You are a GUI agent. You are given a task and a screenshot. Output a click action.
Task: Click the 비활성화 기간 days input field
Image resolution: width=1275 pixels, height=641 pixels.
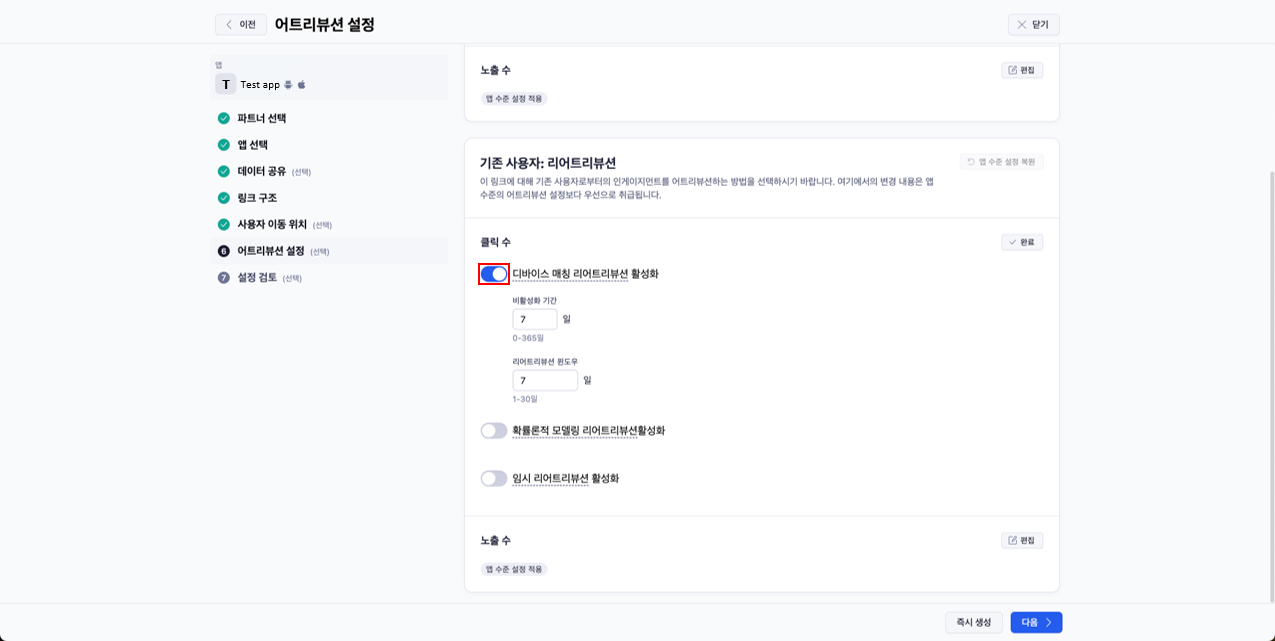(x=535, y=320)
